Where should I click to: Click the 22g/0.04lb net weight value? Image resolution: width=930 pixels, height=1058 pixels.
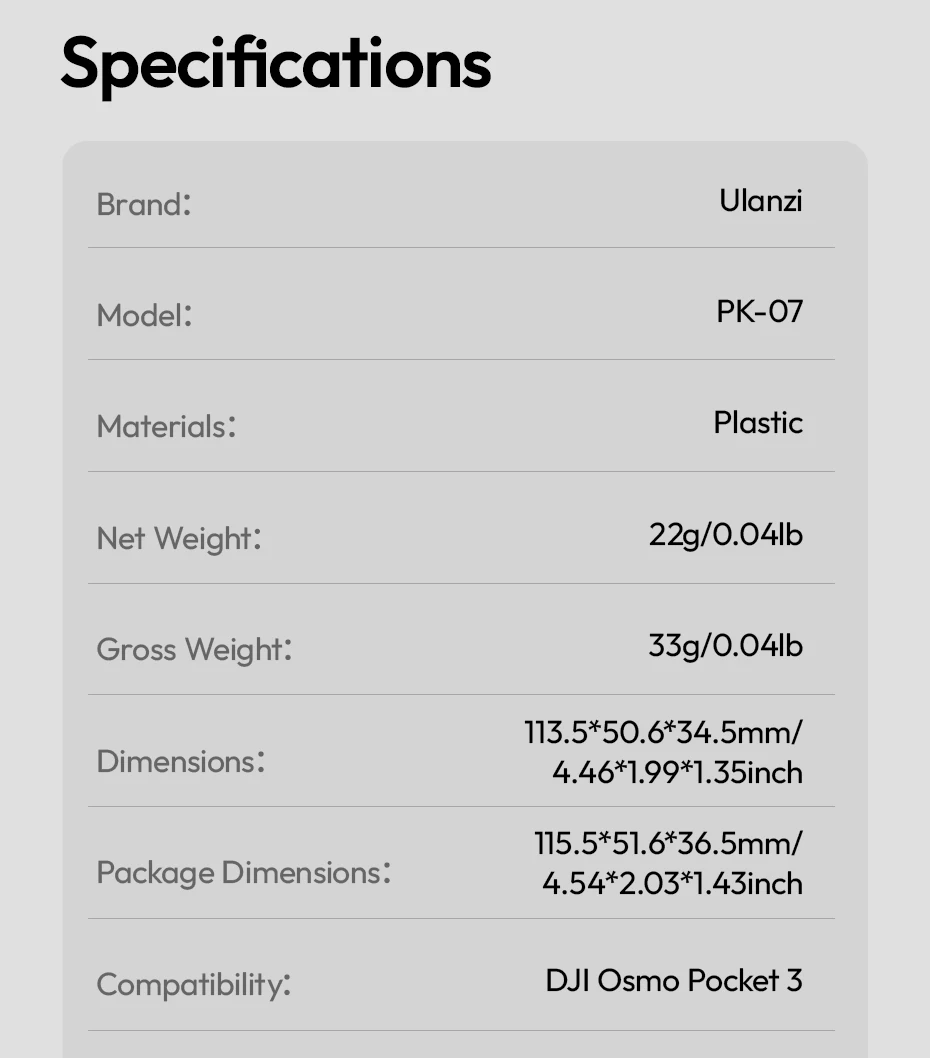click(x=725, y=534)
